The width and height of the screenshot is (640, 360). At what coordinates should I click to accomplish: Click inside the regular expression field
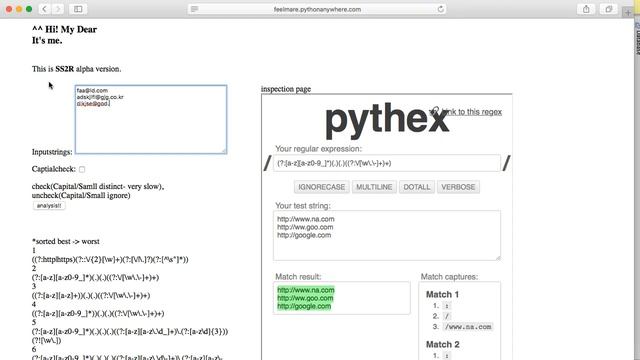pyautogui.click(x=387, y=163)
